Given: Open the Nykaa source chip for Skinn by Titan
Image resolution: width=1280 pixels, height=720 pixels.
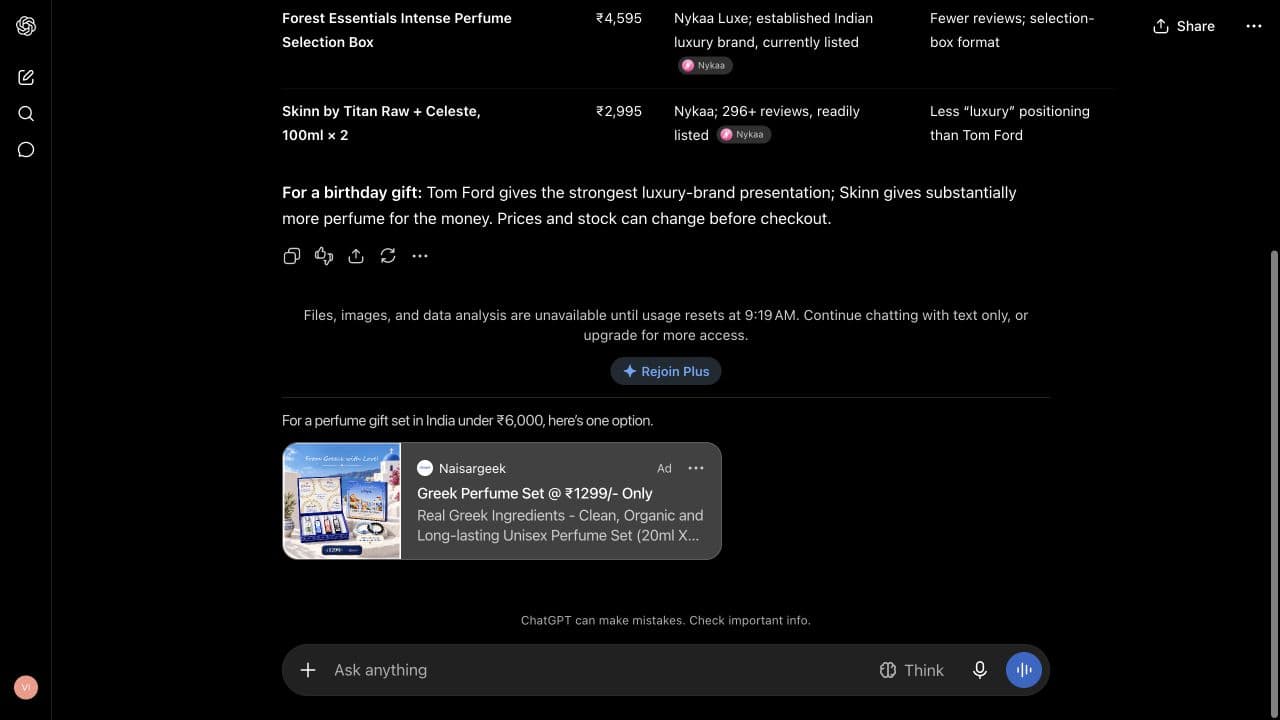Looking at the screenshot, I should pyautogui.click(x=744, y=134).
